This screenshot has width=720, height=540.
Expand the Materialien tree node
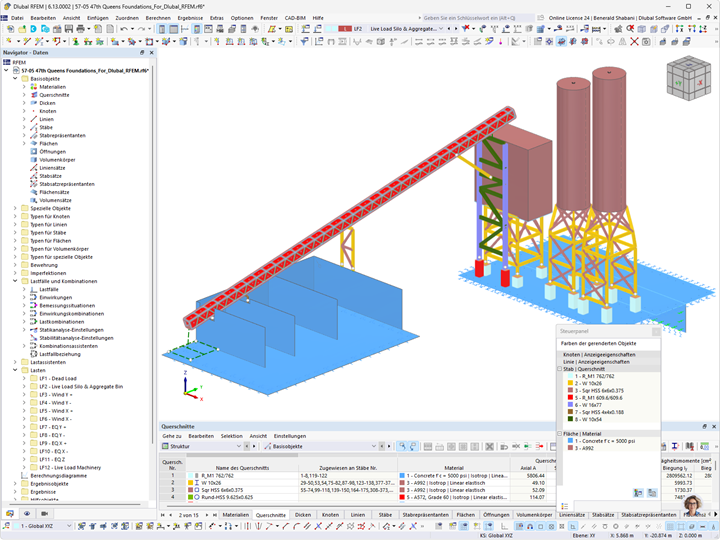pyautogui.click(x=24, y=87)
